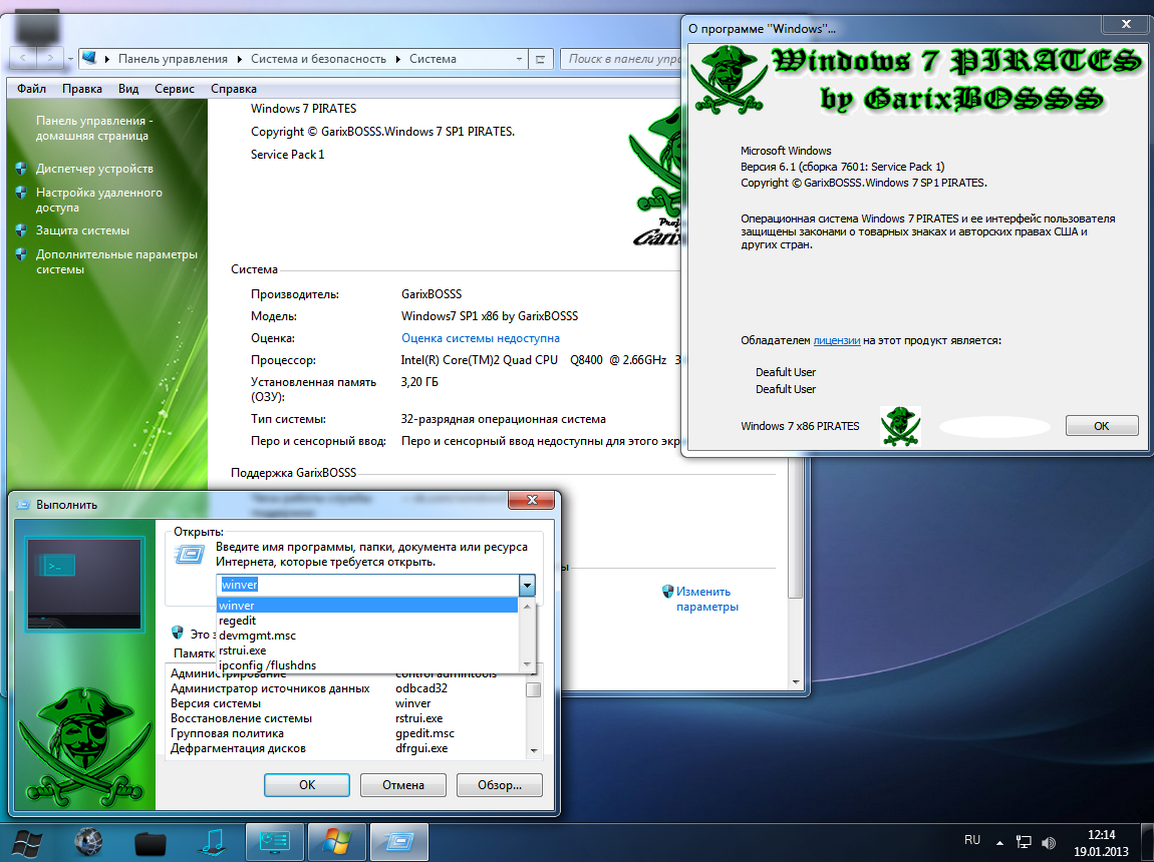The height and width of the screenshot is (862, 1154).
Task: Click pirate logo in About Windows header
Action: click(x=730, y=81)
